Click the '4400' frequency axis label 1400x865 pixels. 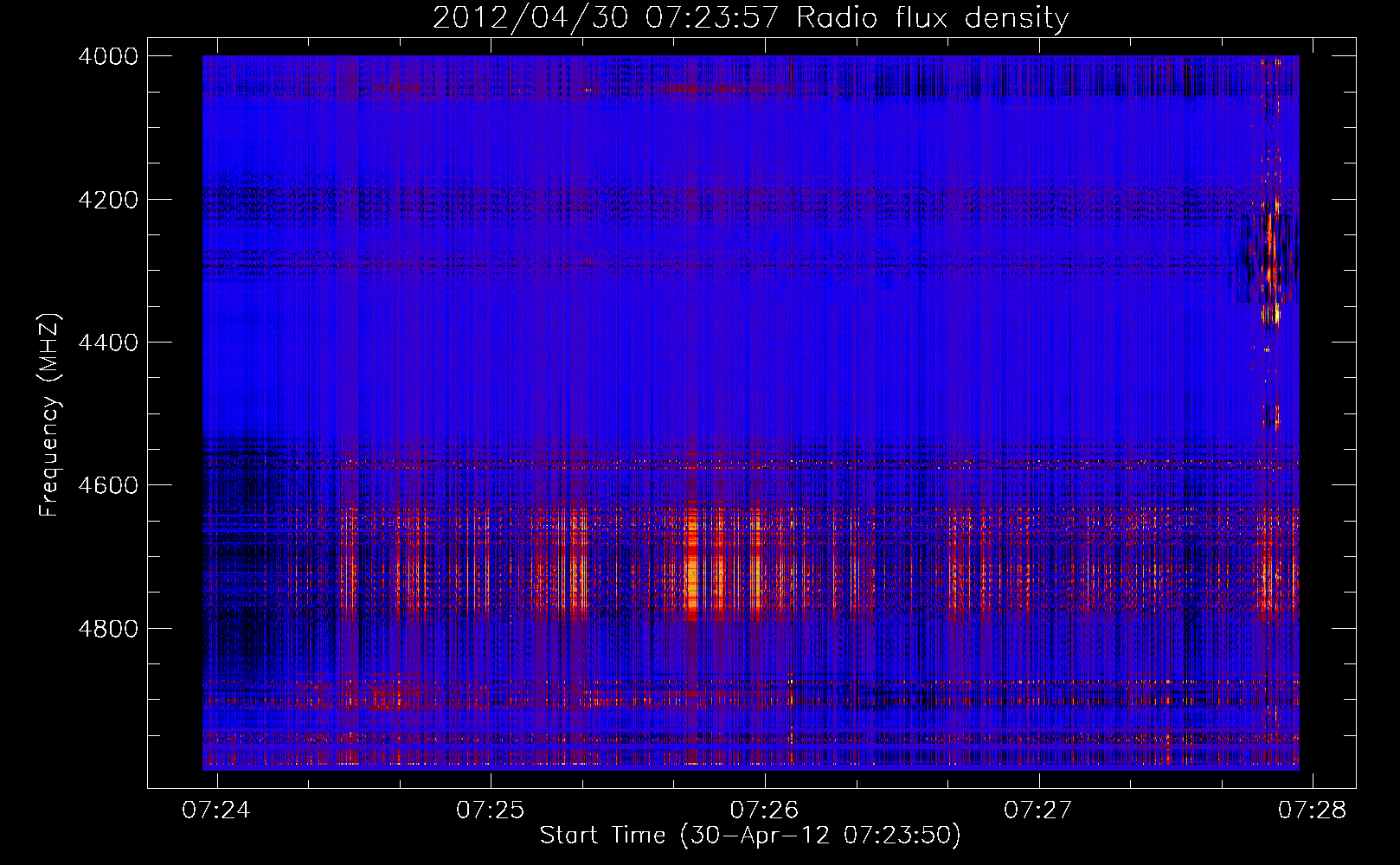[108, 343]
